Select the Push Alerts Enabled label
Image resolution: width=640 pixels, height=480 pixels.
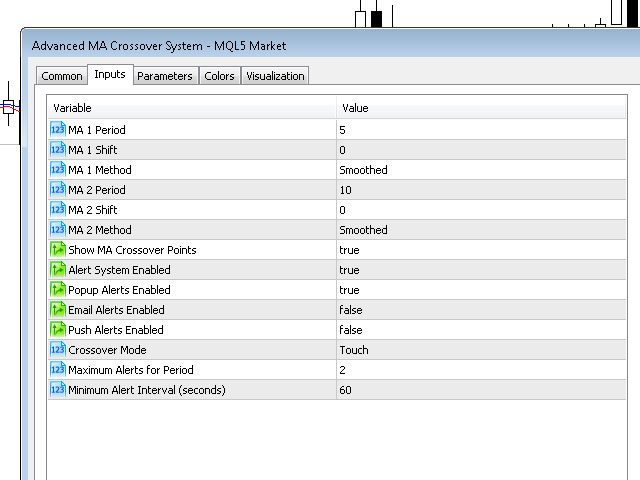(116, 330)
